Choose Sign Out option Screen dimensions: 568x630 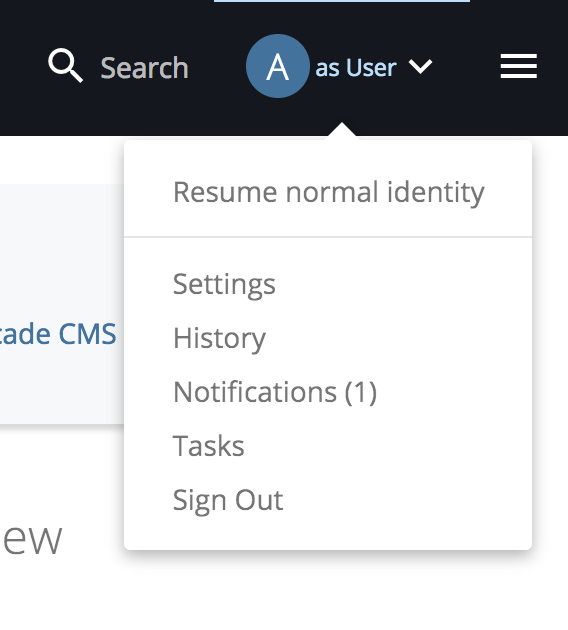[228, 501]
